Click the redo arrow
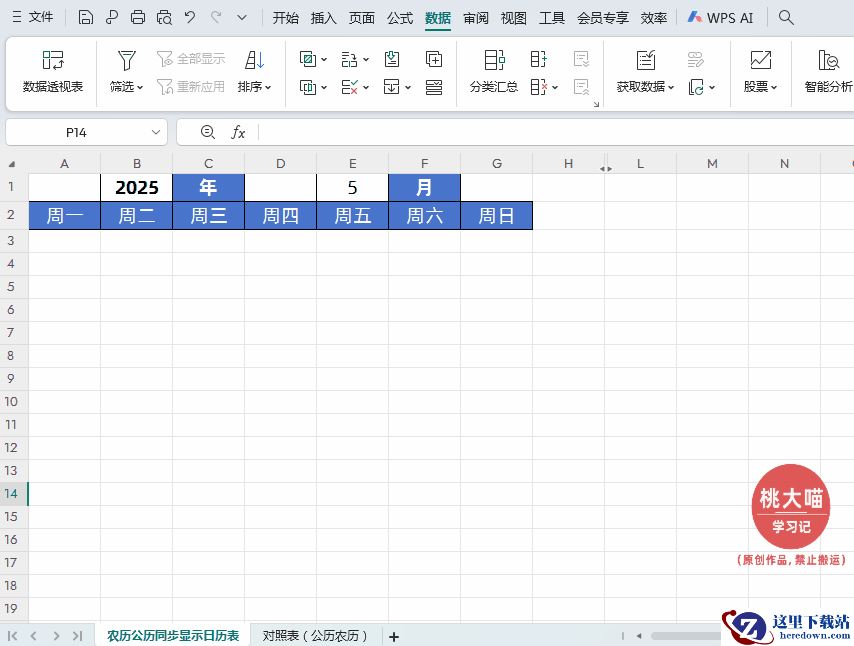The width and height of the screenshot is (854, 646). 216,17
